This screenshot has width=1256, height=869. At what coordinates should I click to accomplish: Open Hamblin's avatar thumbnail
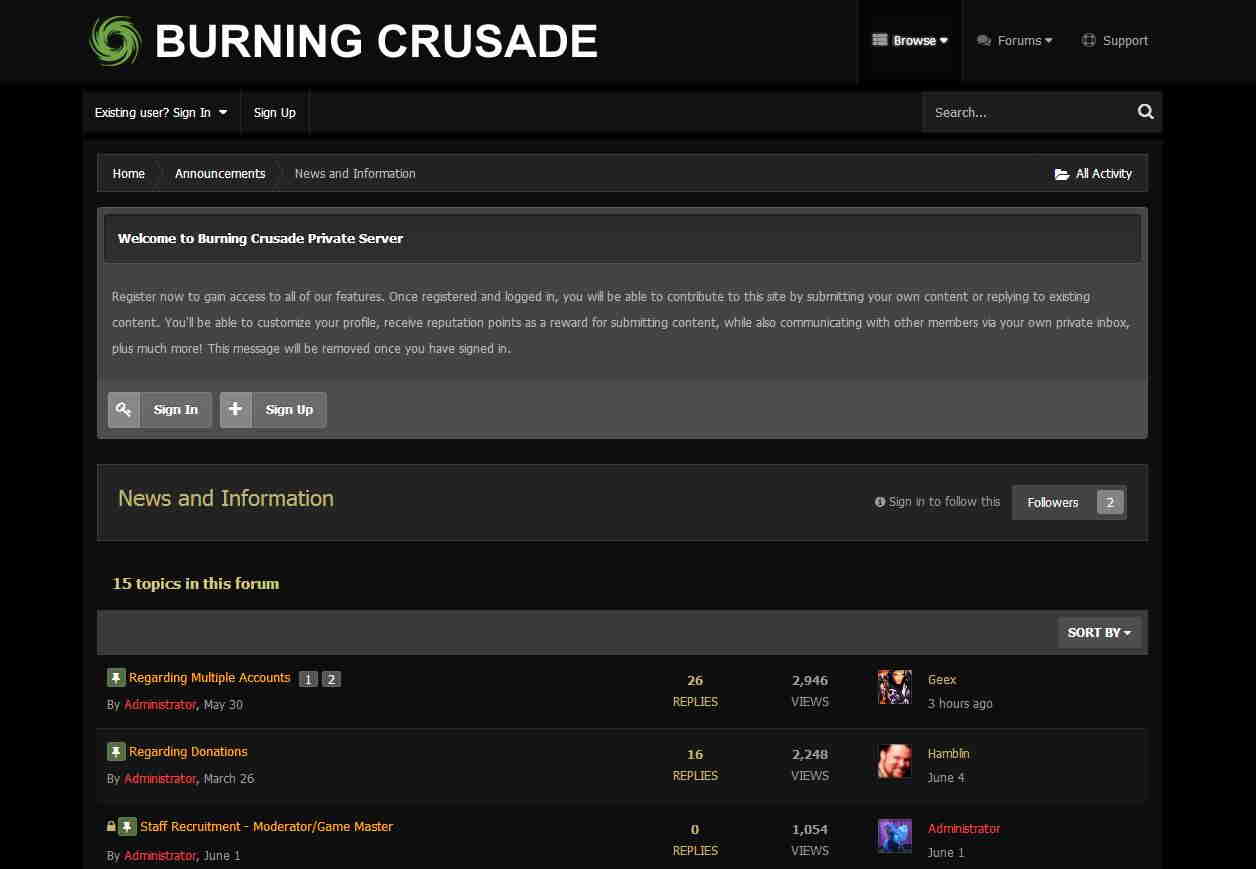894,761
